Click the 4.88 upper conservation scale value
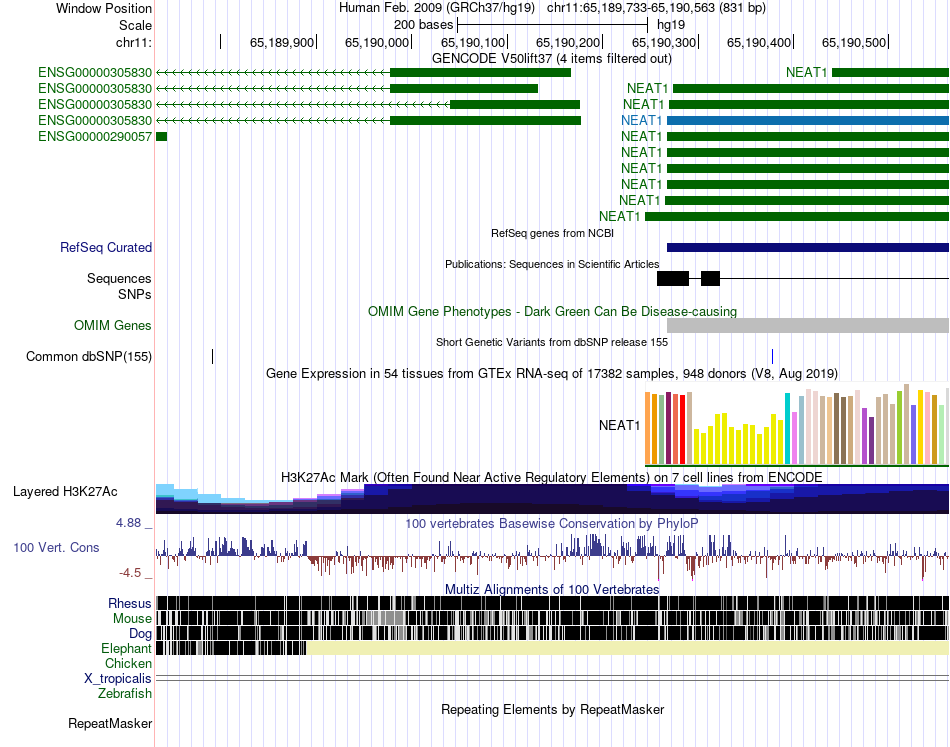 coord(128,522)
